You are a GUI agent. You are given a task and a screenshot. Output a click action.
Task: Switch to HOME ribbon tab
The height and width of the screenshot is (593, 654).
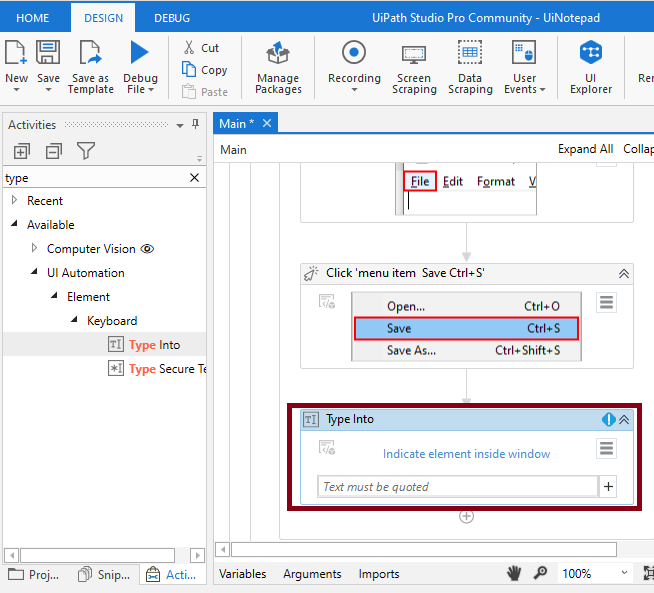coord(33,18)
